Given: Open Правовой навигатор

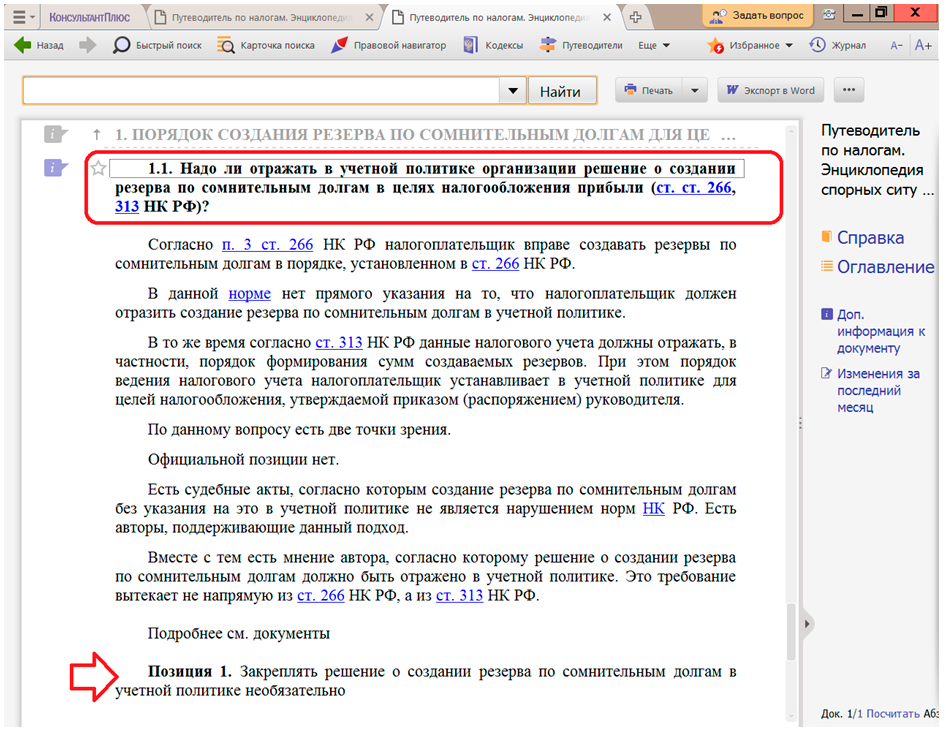Looking at the screenshot, I should 389,45.
